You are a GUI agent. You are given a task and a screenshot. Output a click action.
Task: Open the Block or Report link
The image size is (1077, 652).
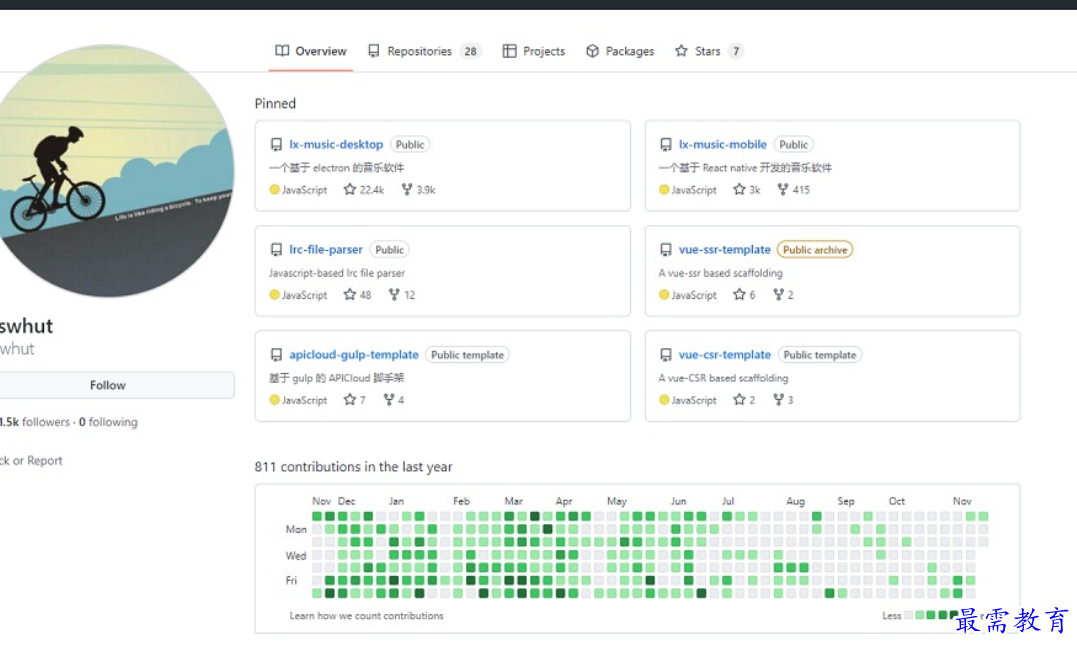pyautogui.click(x=31, y=460)
